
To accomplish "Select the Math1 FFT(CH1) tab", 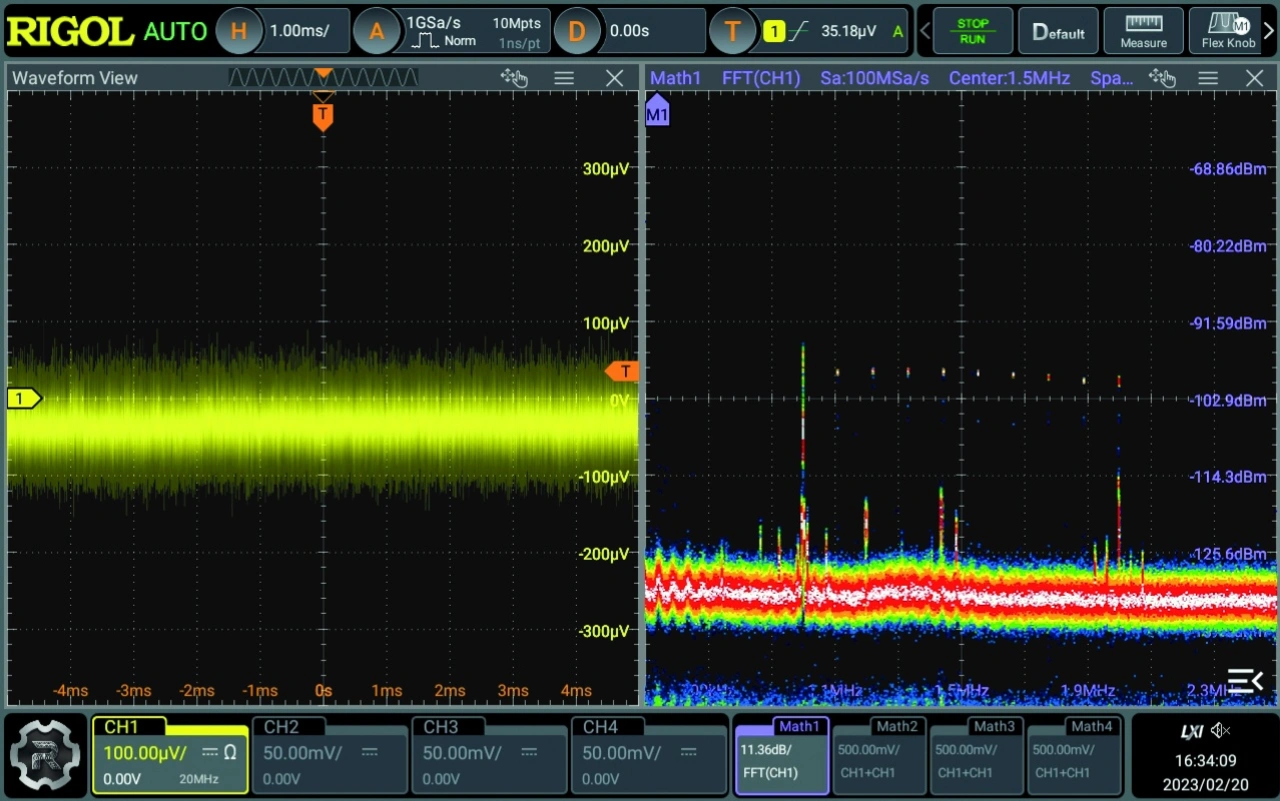I will pos(781,755).
